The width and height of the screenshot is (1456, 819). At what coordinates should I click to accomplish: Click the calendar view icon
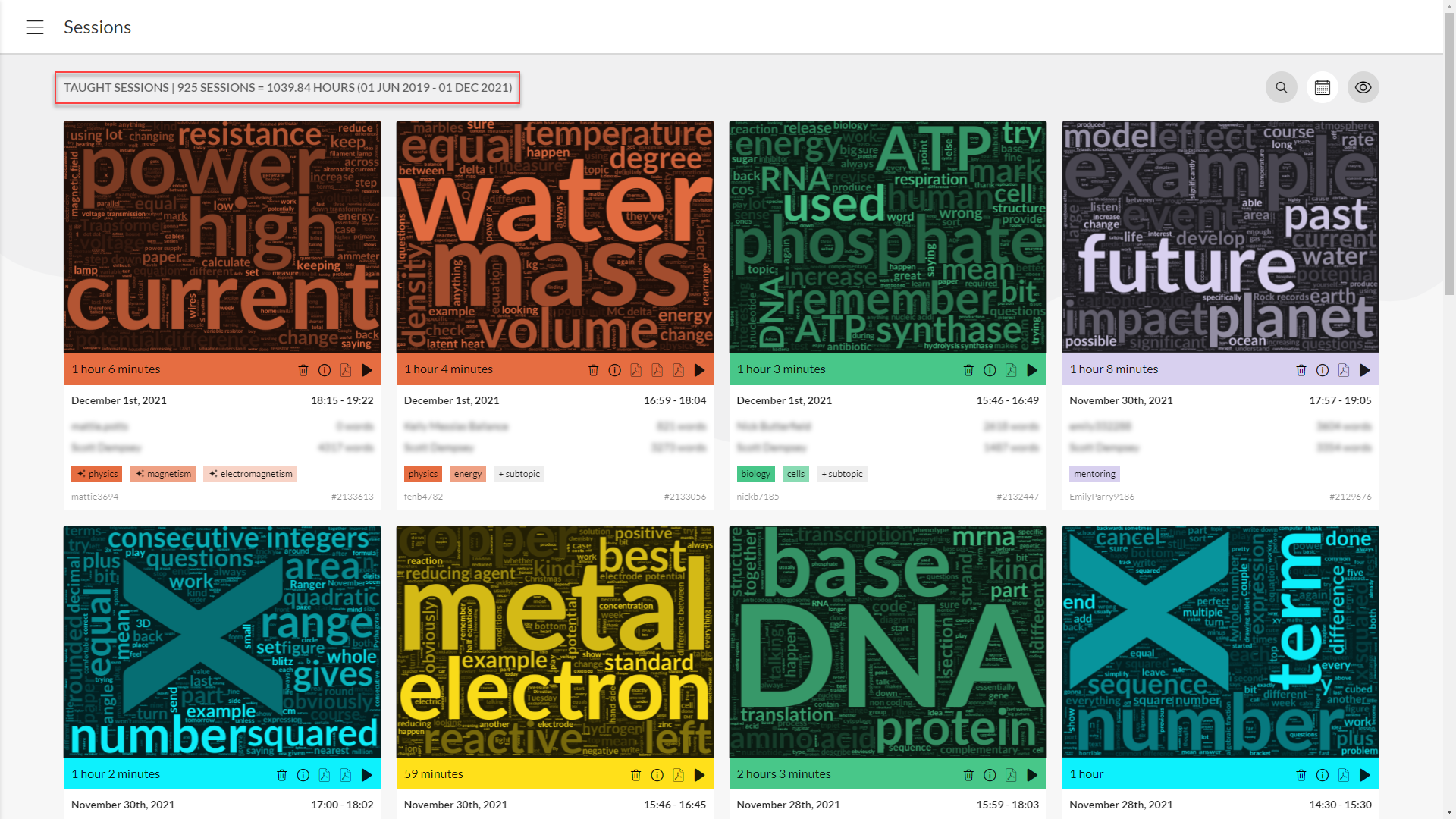[x=1322, y=87]
